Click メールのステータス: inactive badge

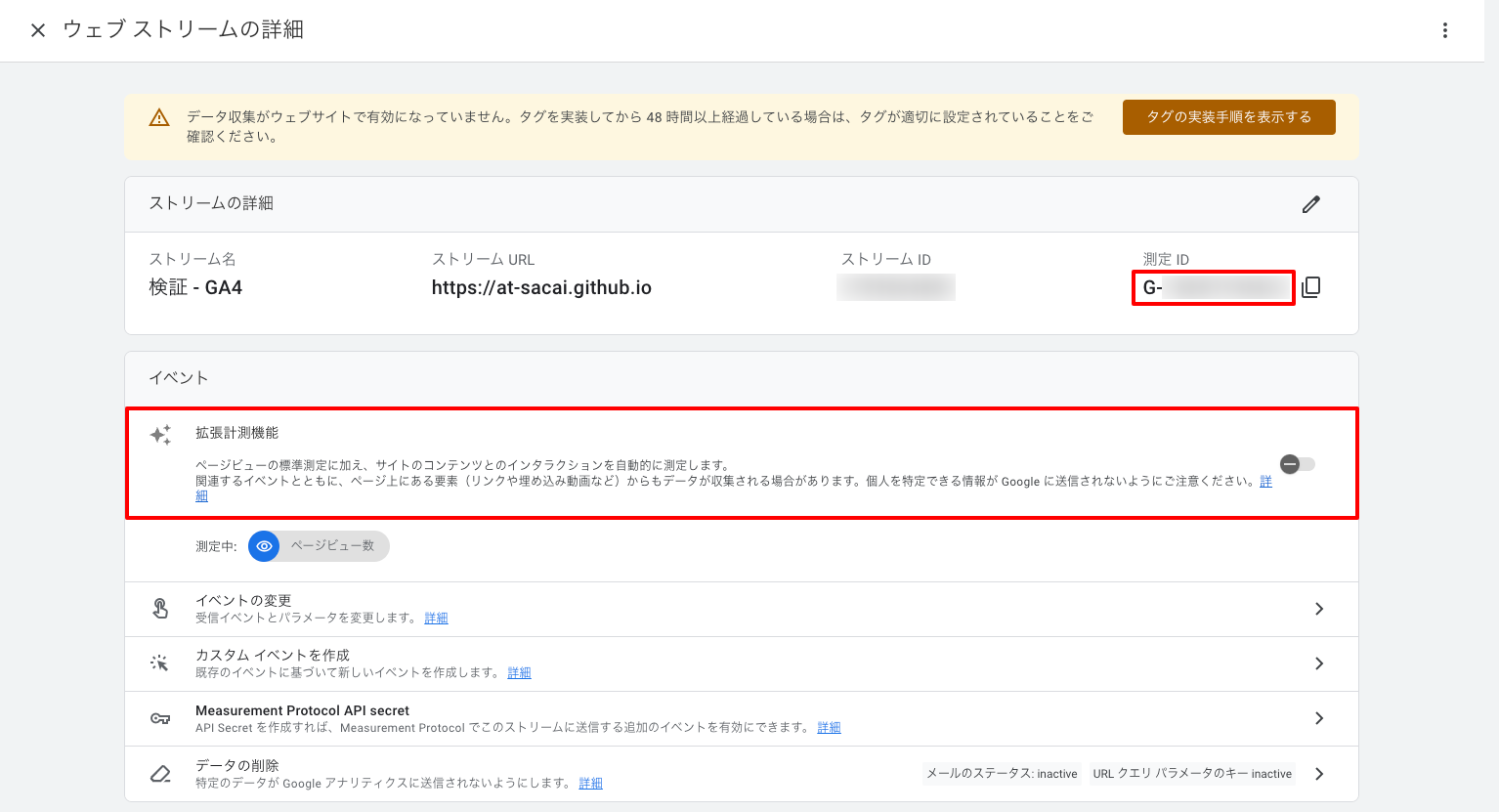(x=1002, y=774)
